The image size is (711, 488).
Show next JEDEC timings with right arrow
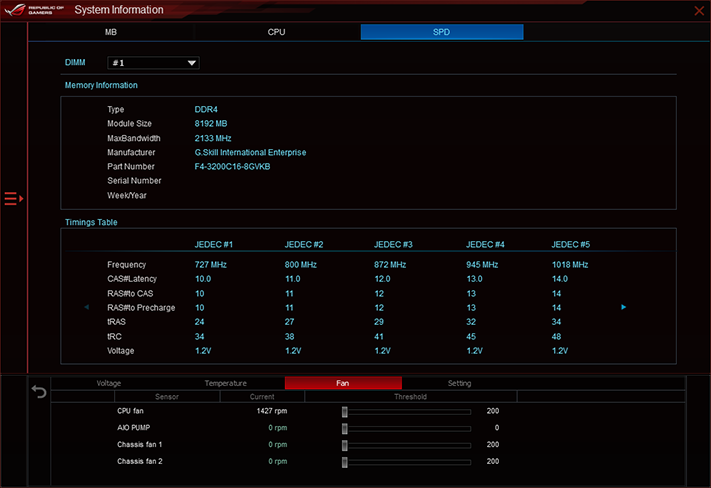[623, 307]
